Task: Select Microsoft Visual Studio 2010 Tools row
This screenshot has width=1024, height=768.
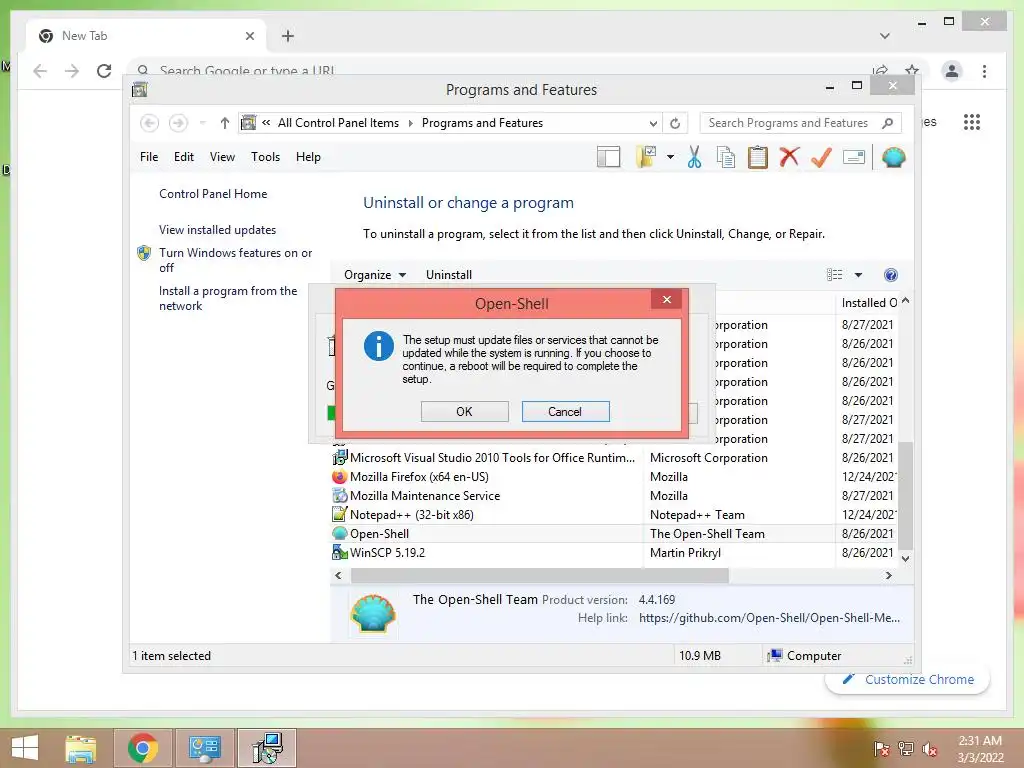Action: tap(614, 458)
